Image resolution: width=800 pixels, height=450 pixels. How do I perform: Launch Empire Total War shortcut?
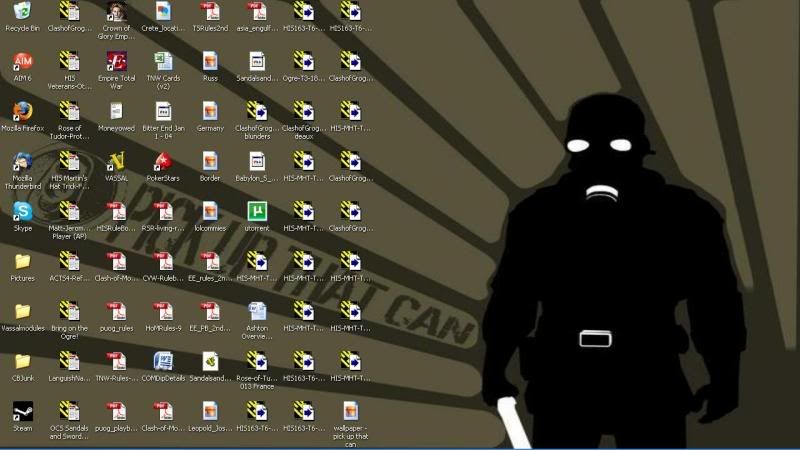click(116, 61)
